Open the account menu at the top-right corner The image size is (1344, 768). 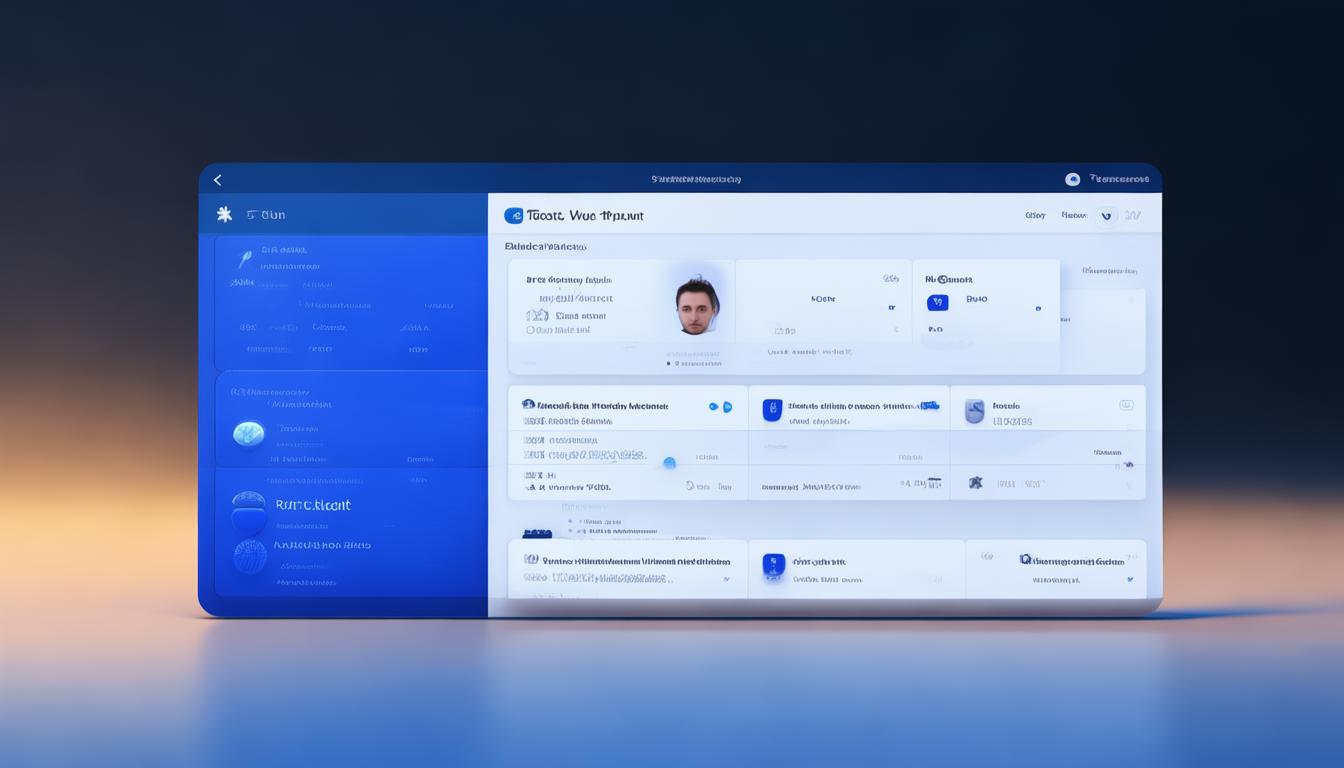coord(1072,179)
